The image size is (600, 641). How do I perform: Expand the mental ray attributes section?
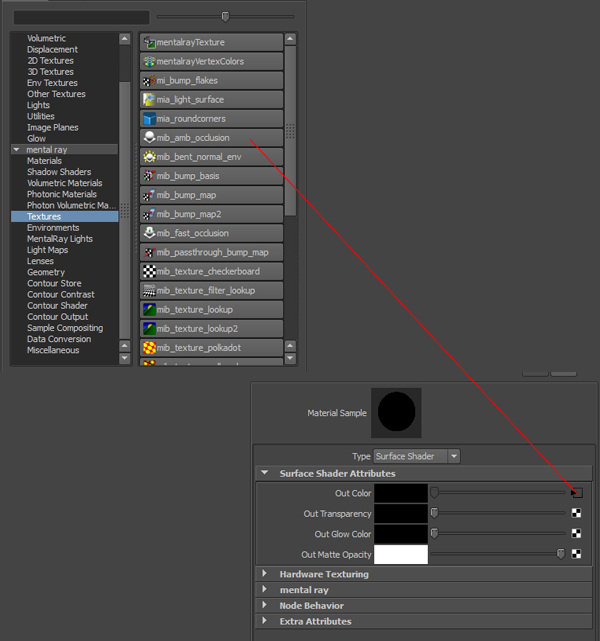coord(264,589)
